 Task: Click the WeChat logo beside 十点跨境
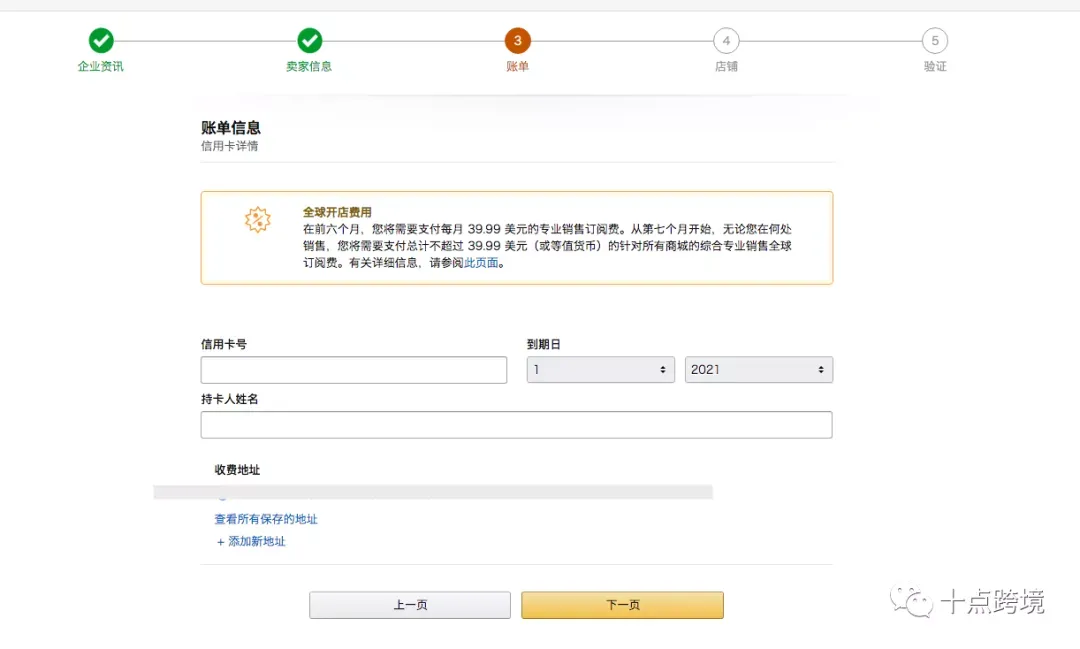(x=913, y=601)
